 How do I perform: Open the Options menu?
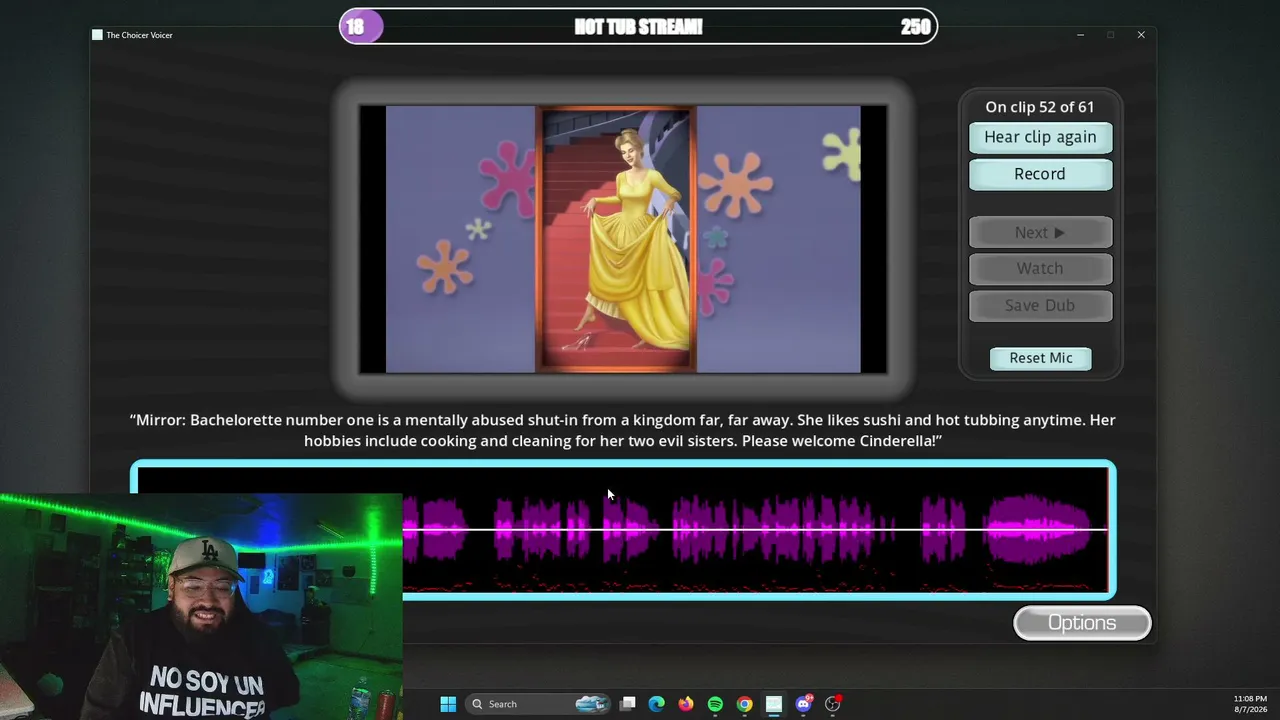[1082, 623]
